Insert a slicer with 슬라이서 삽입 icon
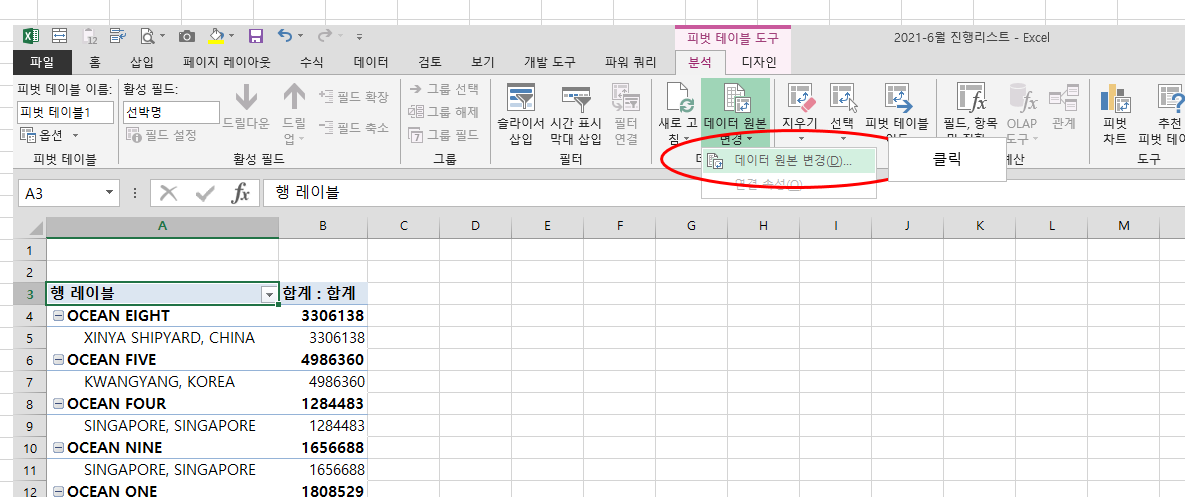Screen dimensions: 1185x497 pos(521,98)
